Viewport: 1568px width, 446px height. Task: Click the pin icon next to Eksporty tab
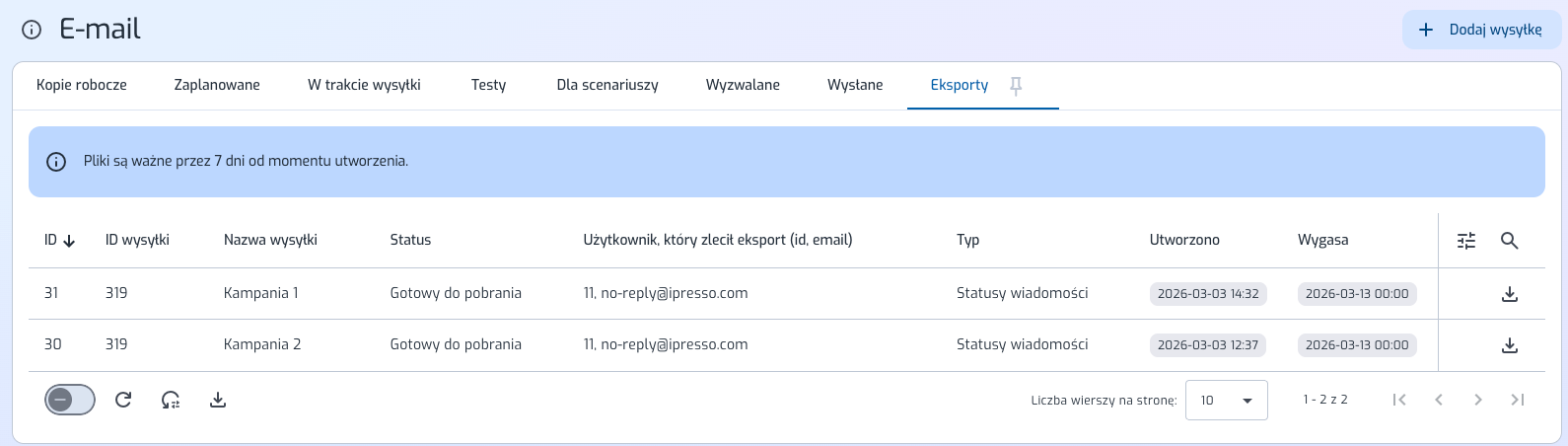click(1016, 86)
